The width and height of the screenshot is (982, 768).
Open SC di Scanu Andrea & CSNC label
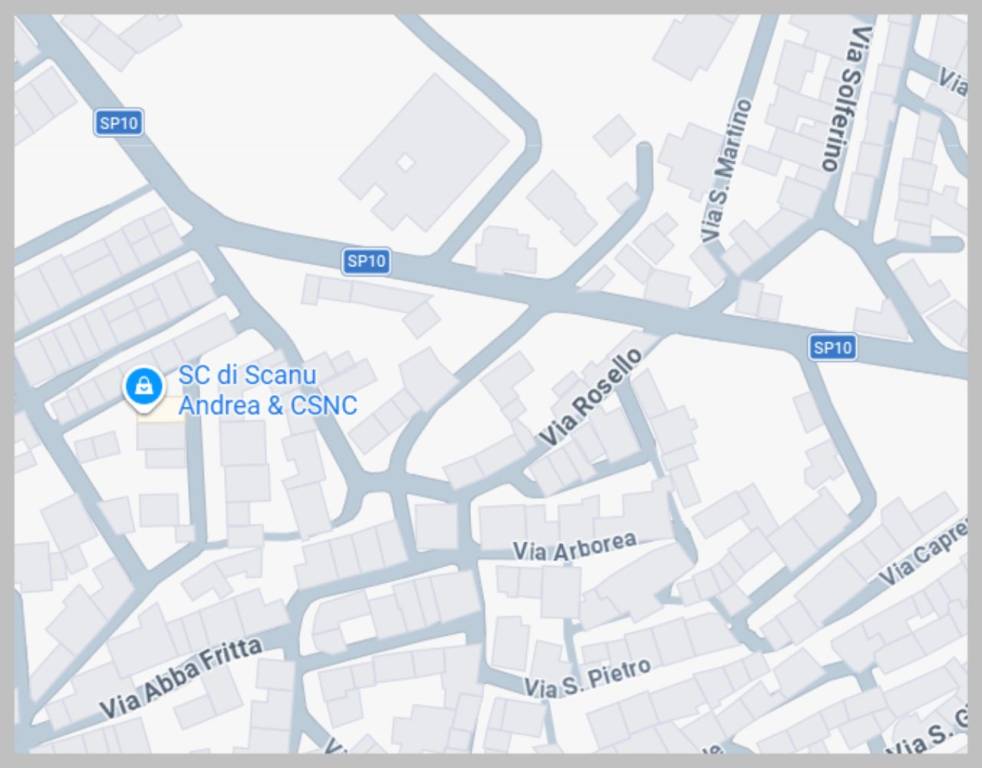pos(267,390)
